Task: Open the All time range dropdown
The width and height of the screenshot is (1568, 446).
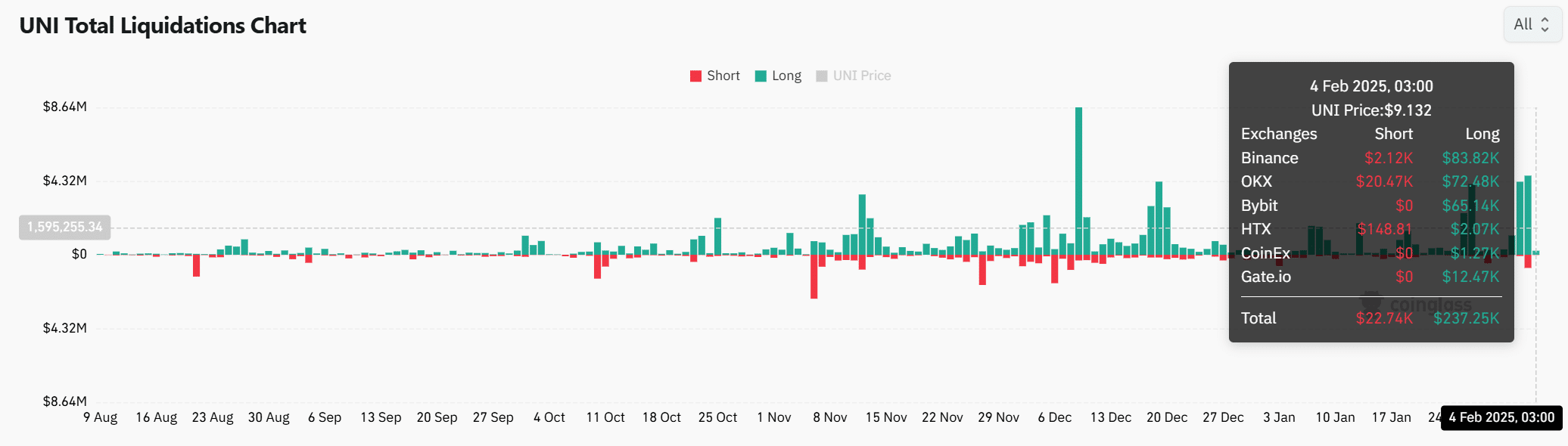Action: 1530,25
